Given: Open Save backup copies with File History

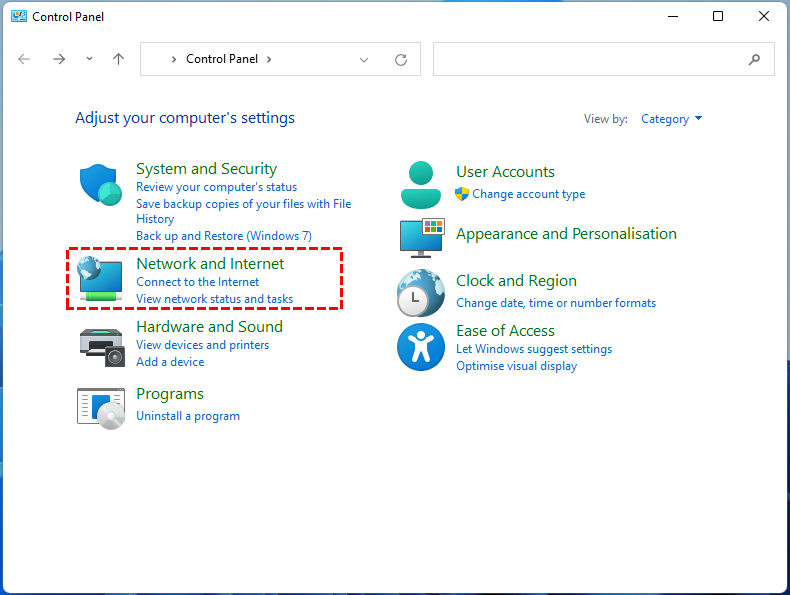Looking at the screenshot, I should [x=244, y=211].
